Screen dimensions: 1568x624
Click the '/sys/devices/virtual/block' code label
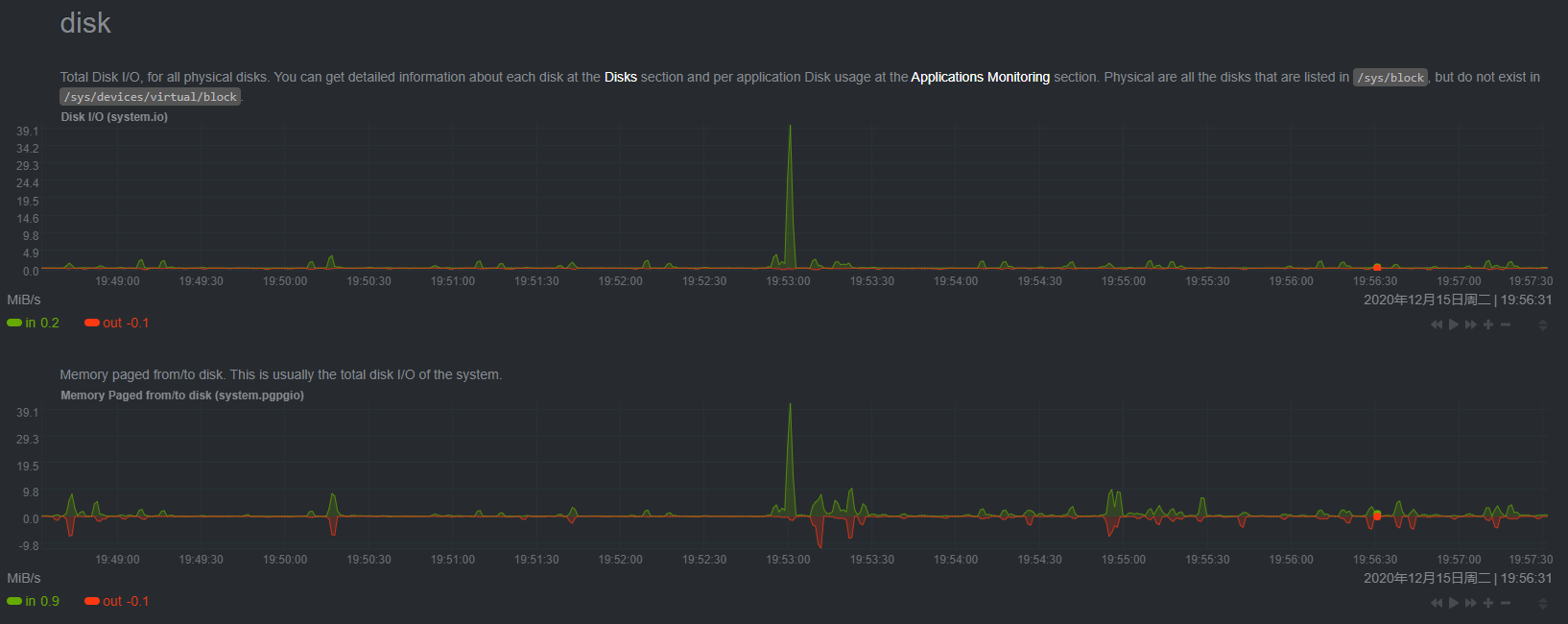(151, 97)
